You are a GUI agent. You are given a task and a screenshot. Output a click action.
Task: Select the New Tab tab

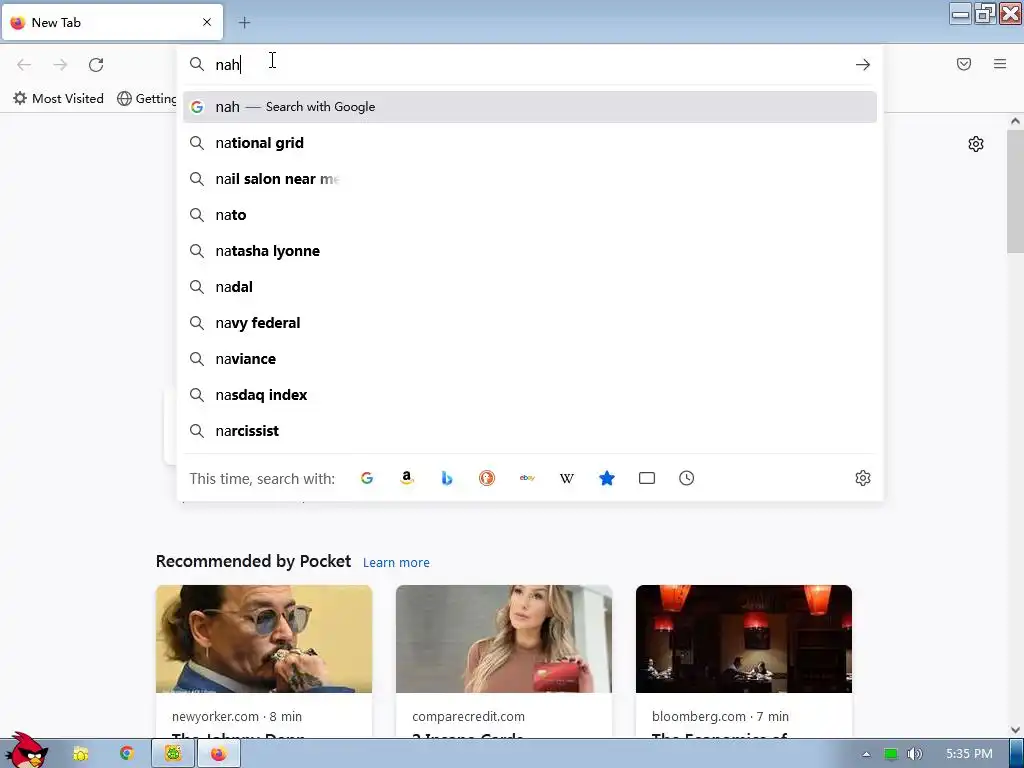pyautogui.click(x=112, y=23)
